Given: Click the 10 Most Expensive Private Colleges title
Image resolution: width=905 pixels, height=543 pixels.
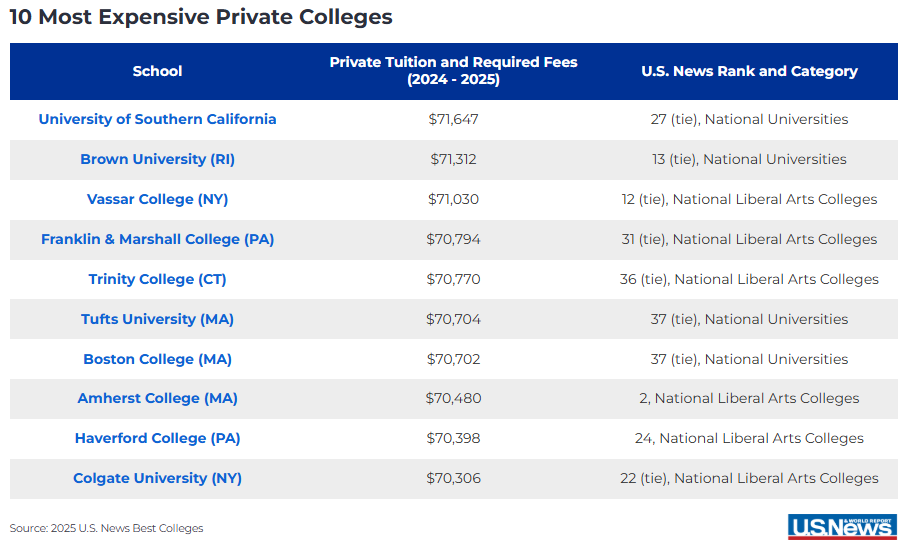Looking at the screenshot, I should (201, 17).
